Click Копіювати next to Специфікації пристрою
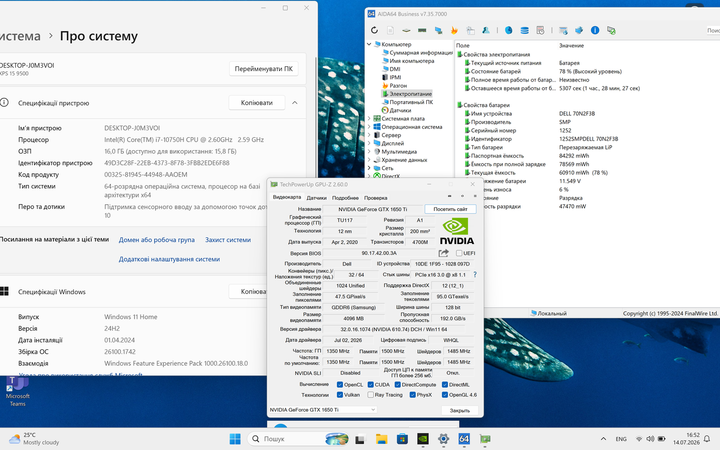Image resolution: width=720 pixels, height=450 pixels. point(257,103)
